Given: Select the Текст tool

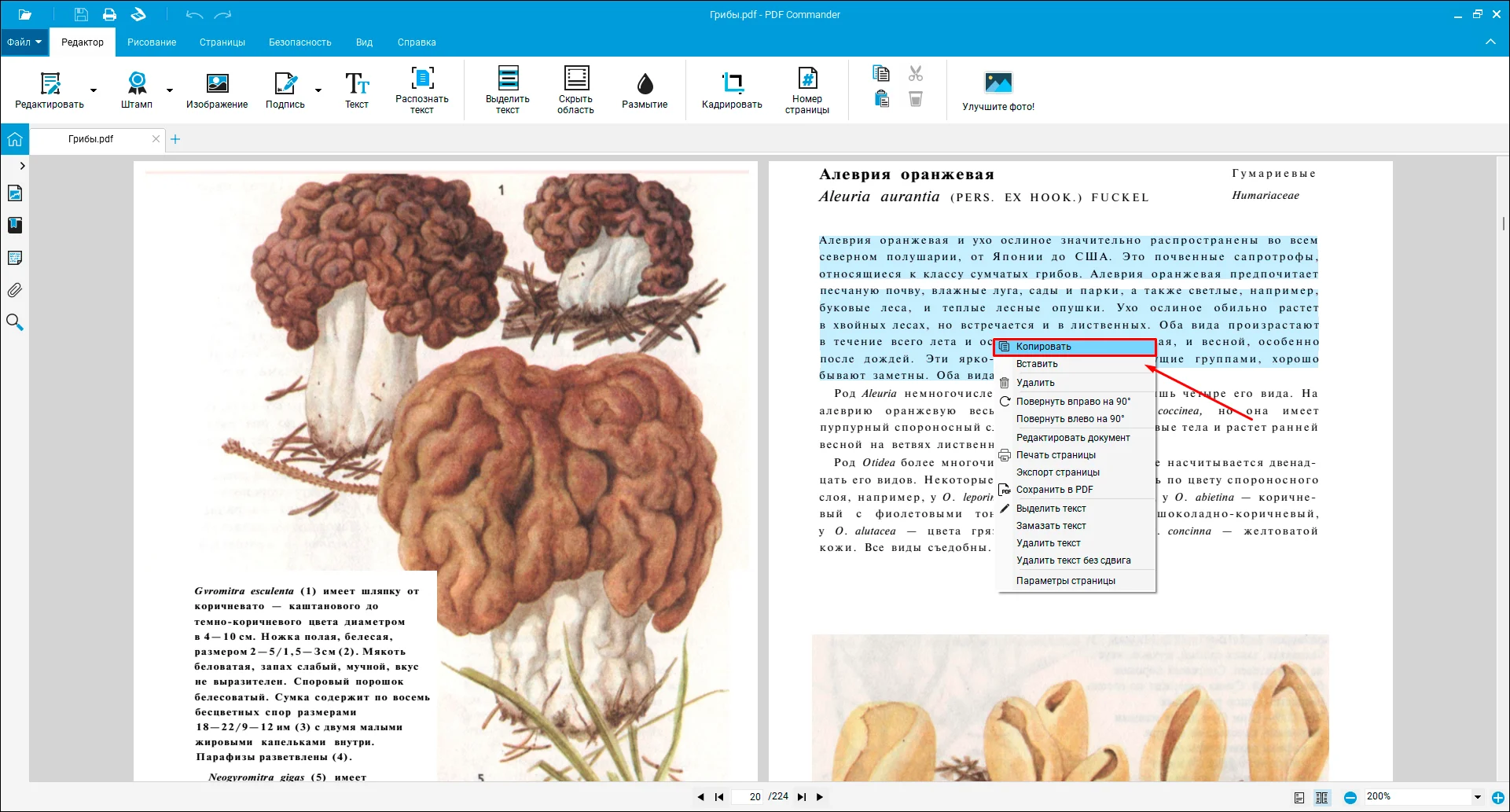Looking at the screenshot, I should pyautogui.click(x=357, y=90).
